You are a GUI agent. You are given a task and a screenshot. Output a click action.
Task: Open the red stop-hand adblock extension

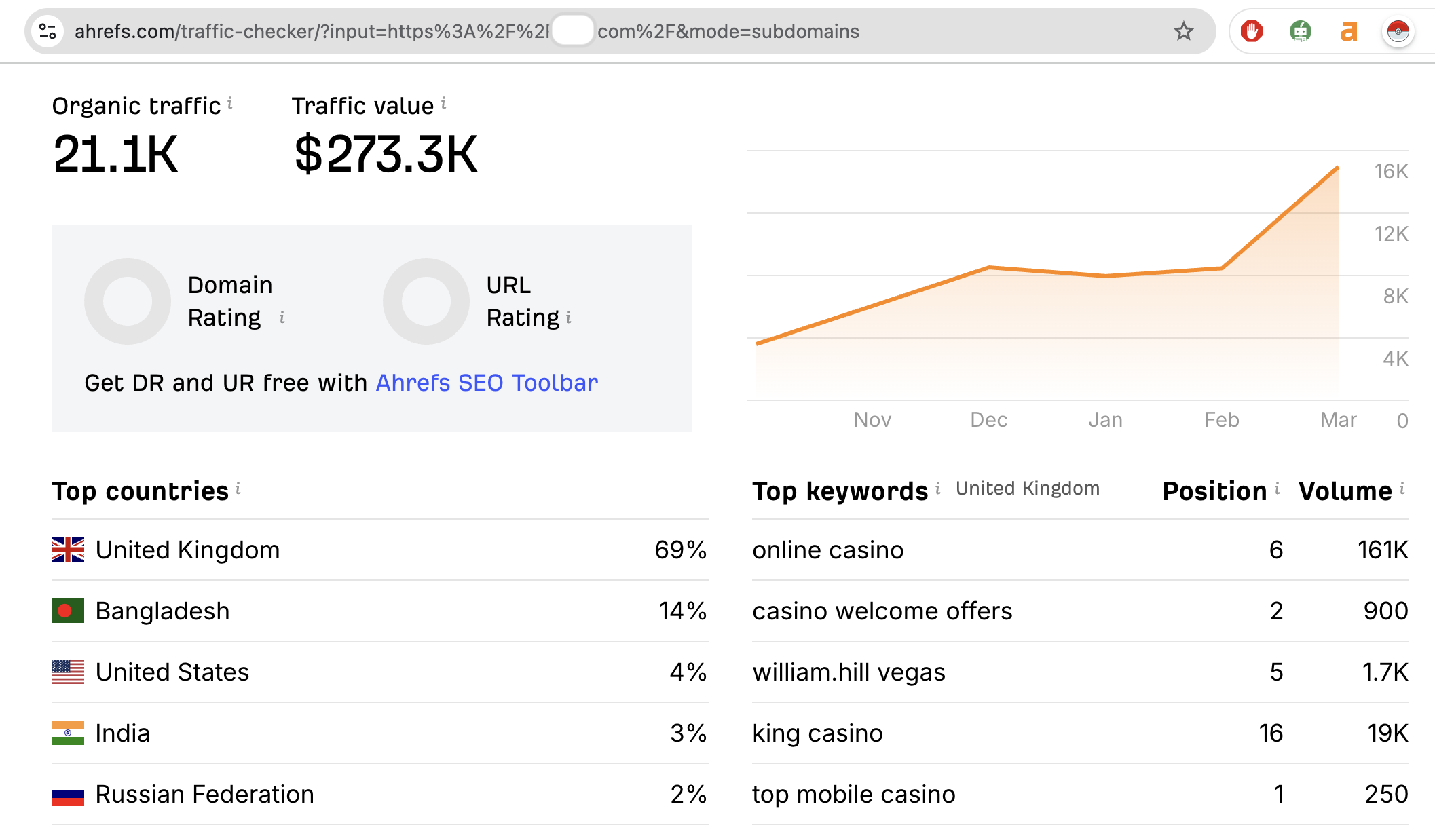point(1251,31)
